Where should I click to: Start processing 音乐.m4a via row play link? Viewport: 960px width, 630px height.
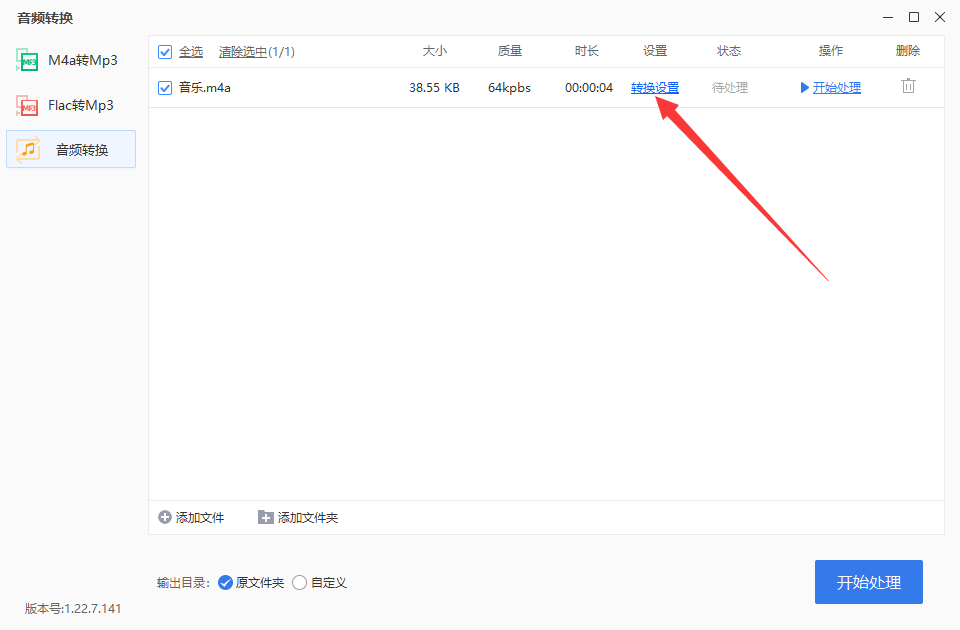(831, 88)
